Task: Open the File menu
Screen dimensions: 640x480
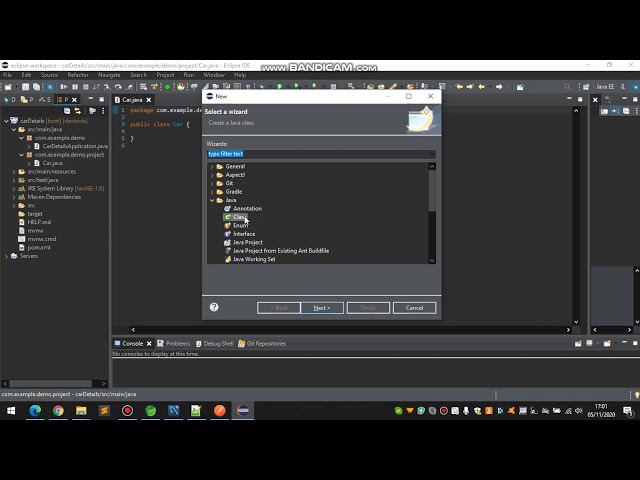Action: 7,75
